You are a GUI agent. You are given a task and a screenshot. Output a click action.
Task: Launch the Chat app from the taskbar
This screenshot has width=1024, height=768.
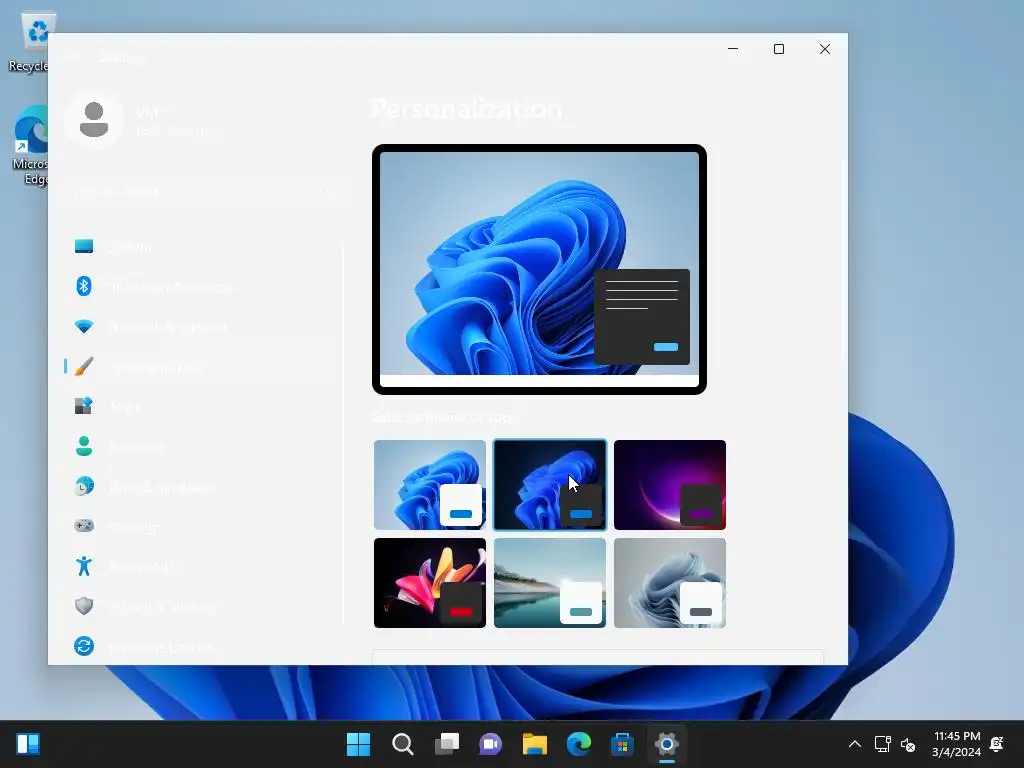coord(490,744)
